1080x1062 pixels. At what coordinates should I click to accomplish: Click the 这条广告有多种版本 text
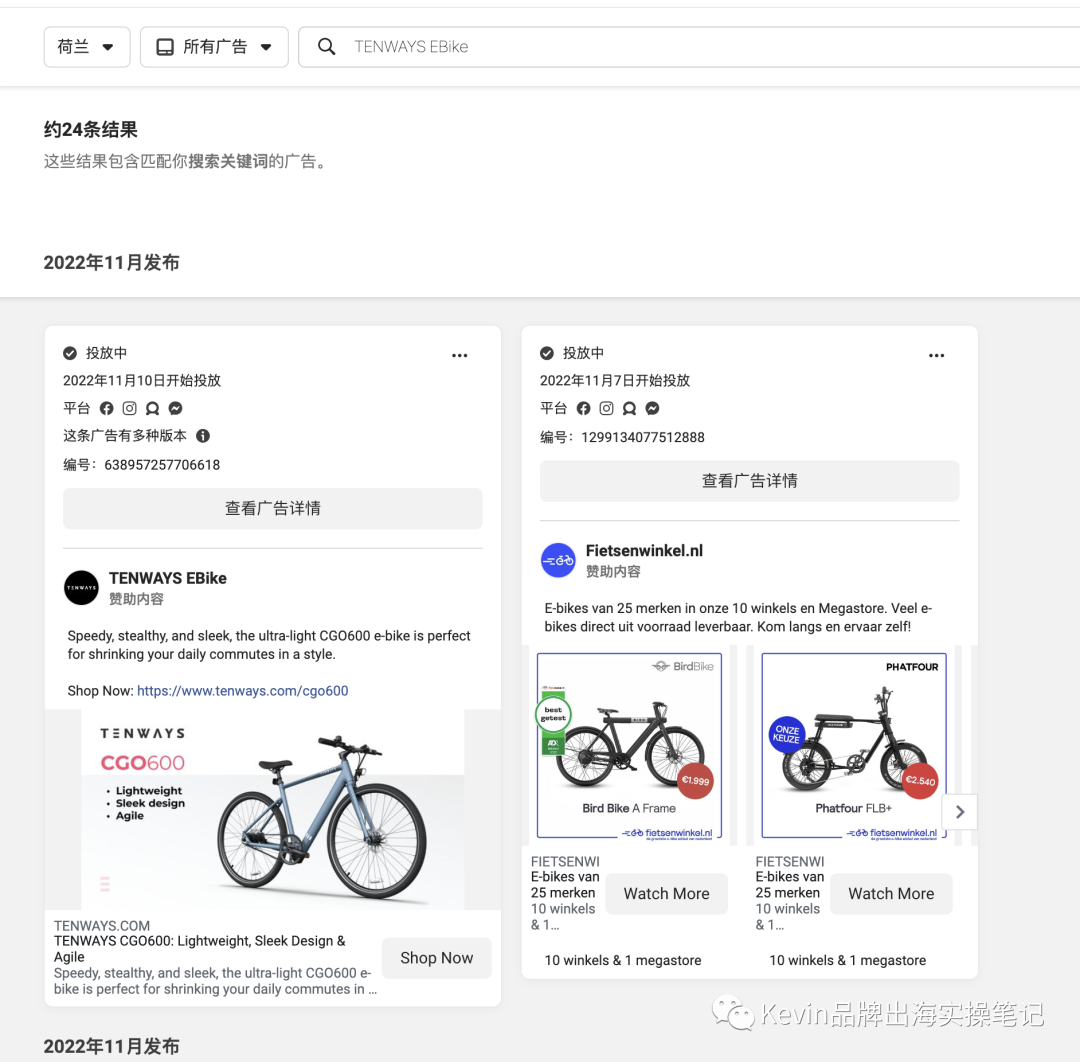coord(125,436)
